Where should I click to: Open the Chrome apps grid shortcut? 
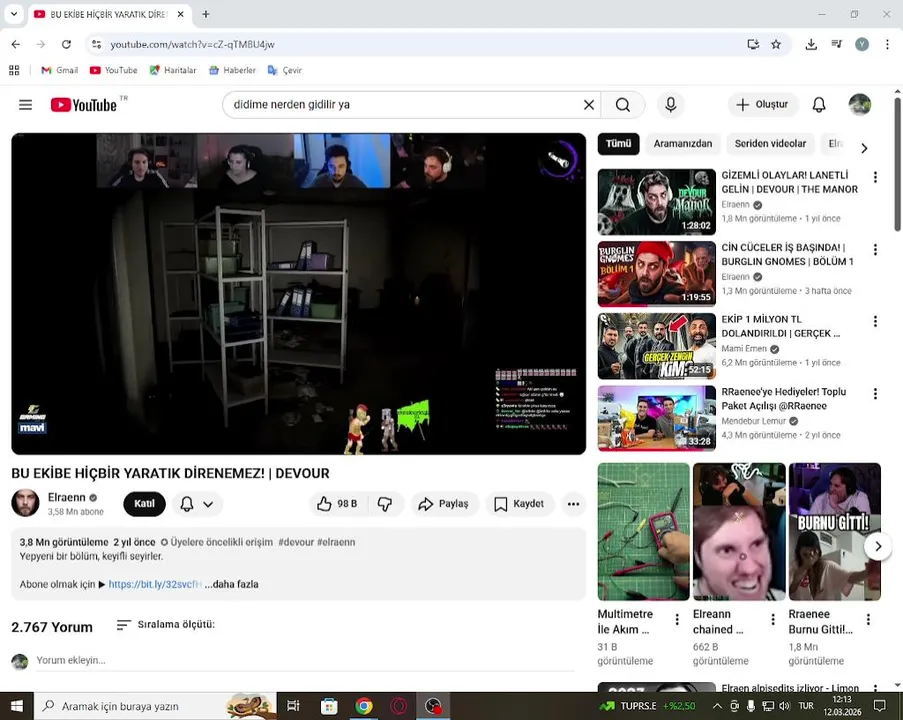14,70
